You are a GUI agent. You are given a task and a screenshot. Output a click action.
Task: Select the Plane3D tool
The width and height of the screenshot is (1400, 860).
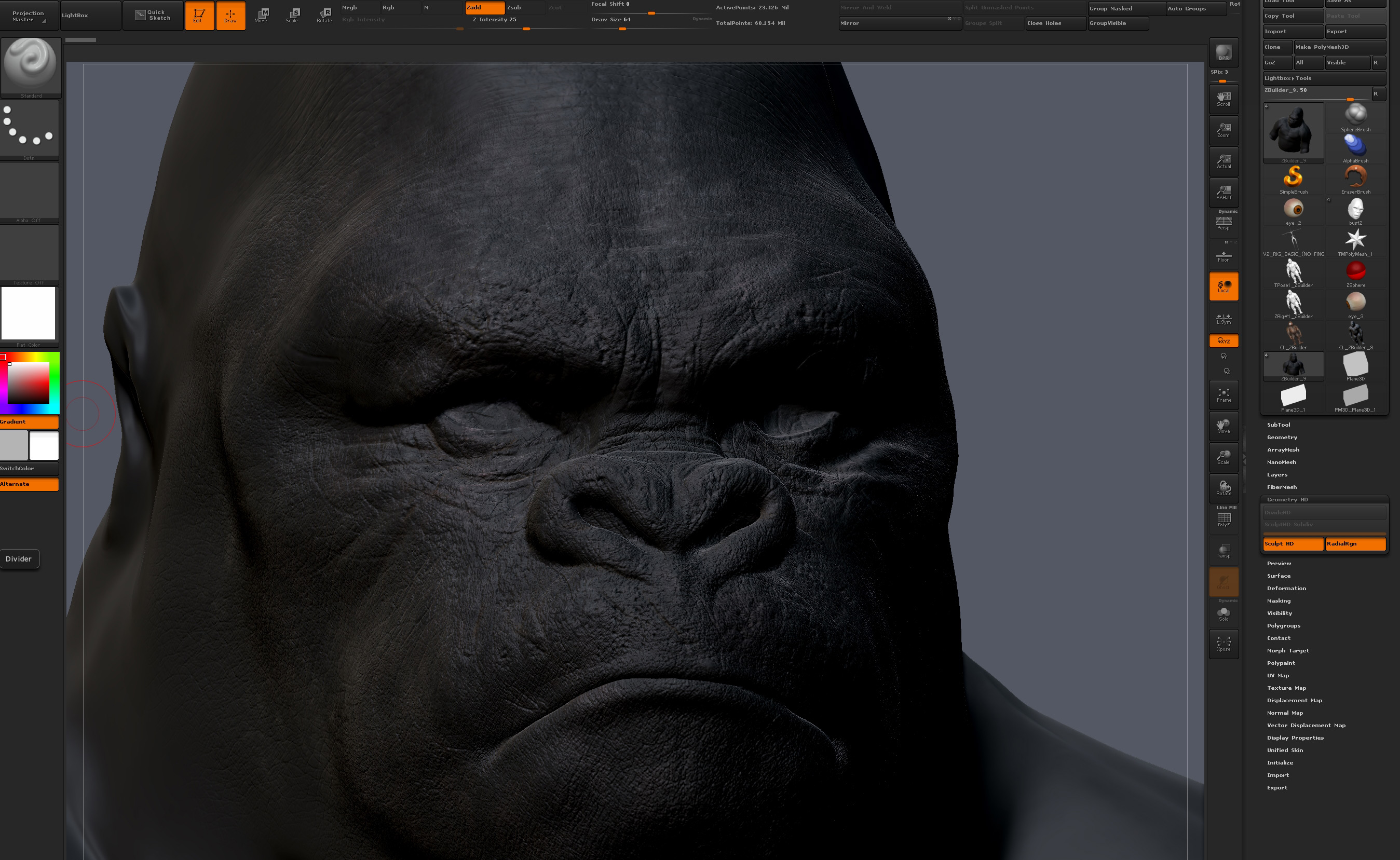tap(1356, 367)
